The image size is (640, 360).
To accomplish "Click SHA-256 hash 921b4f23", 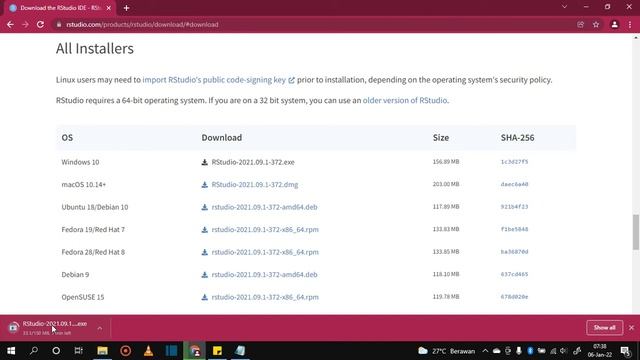I will [514, 207].
